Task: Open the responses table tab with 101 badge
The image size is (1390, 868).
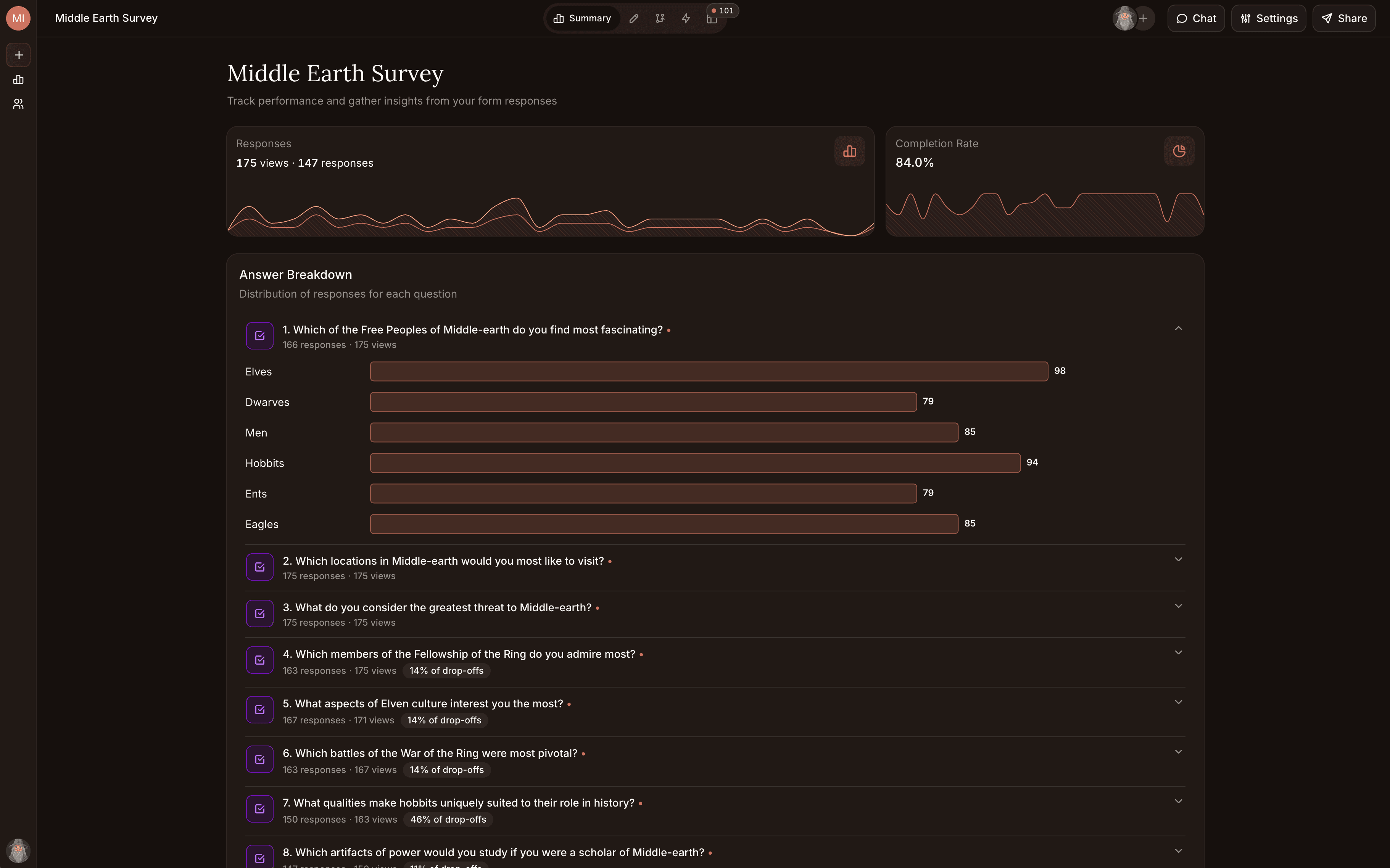Action: 712,18
